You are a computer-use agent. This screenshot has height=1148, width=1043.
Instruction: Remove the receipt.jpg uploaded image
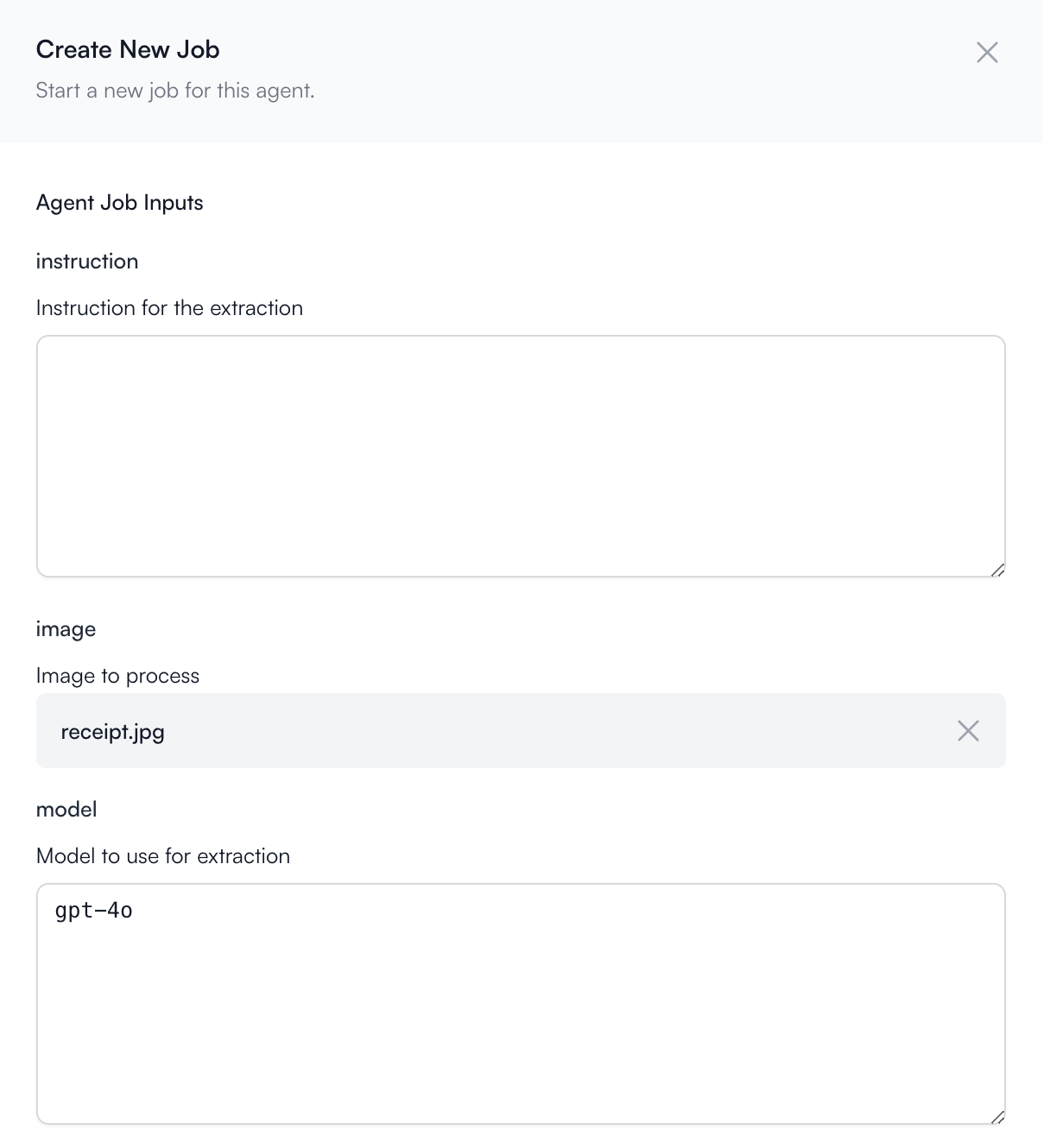tap(968, 731)
